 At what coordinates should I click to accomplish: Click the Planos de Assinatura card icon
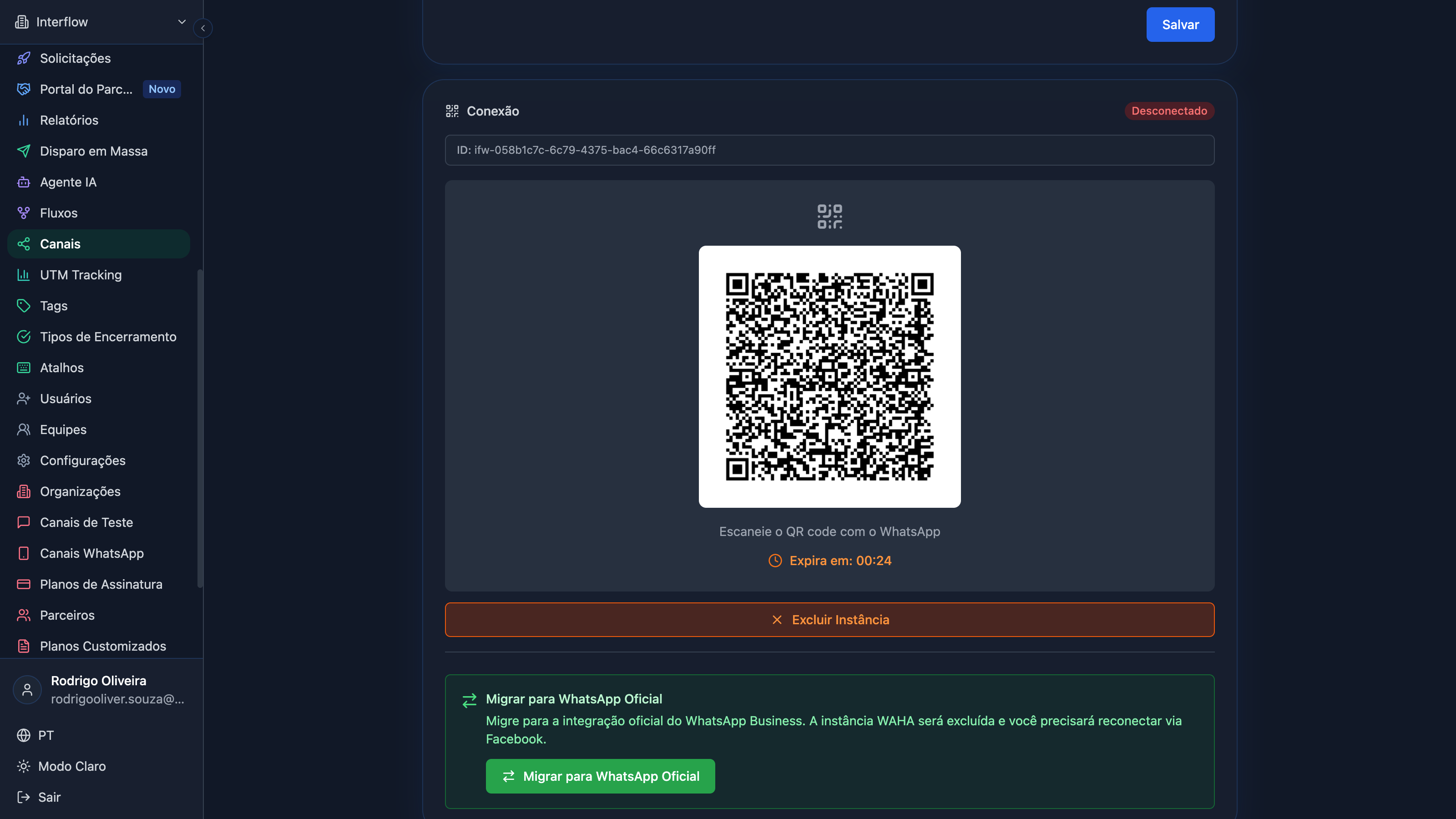[23, 584]
